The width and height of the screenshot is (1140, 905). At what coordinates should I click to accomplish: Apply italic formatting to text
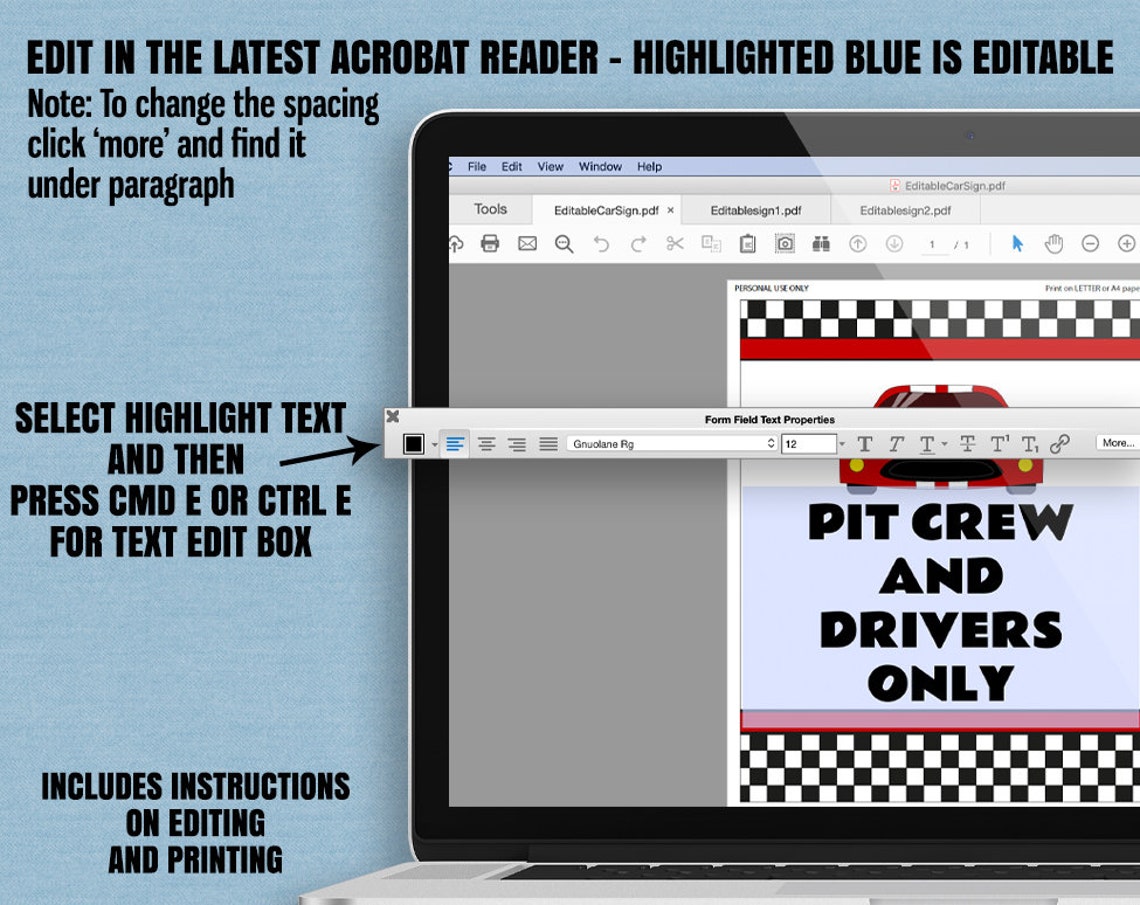tap(897, 444)
